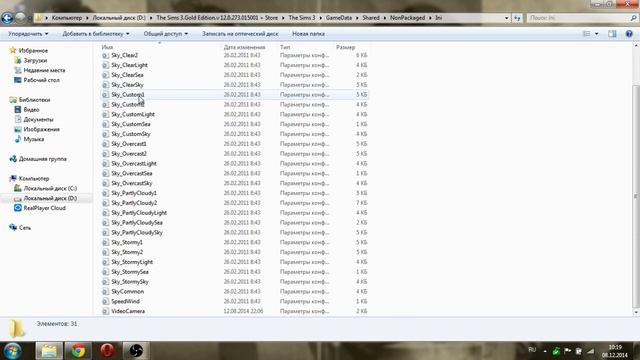Refresh the folder with address bar refresh icon
The image size is (640, 360).
[517, 18]
